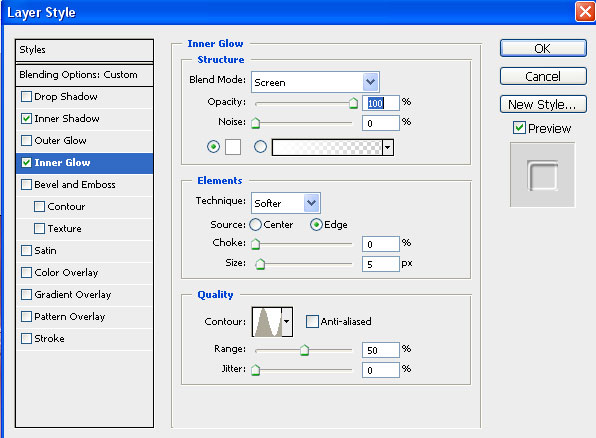Enable the Stroke checkbox
596x438 pixels.
point(26,339)
